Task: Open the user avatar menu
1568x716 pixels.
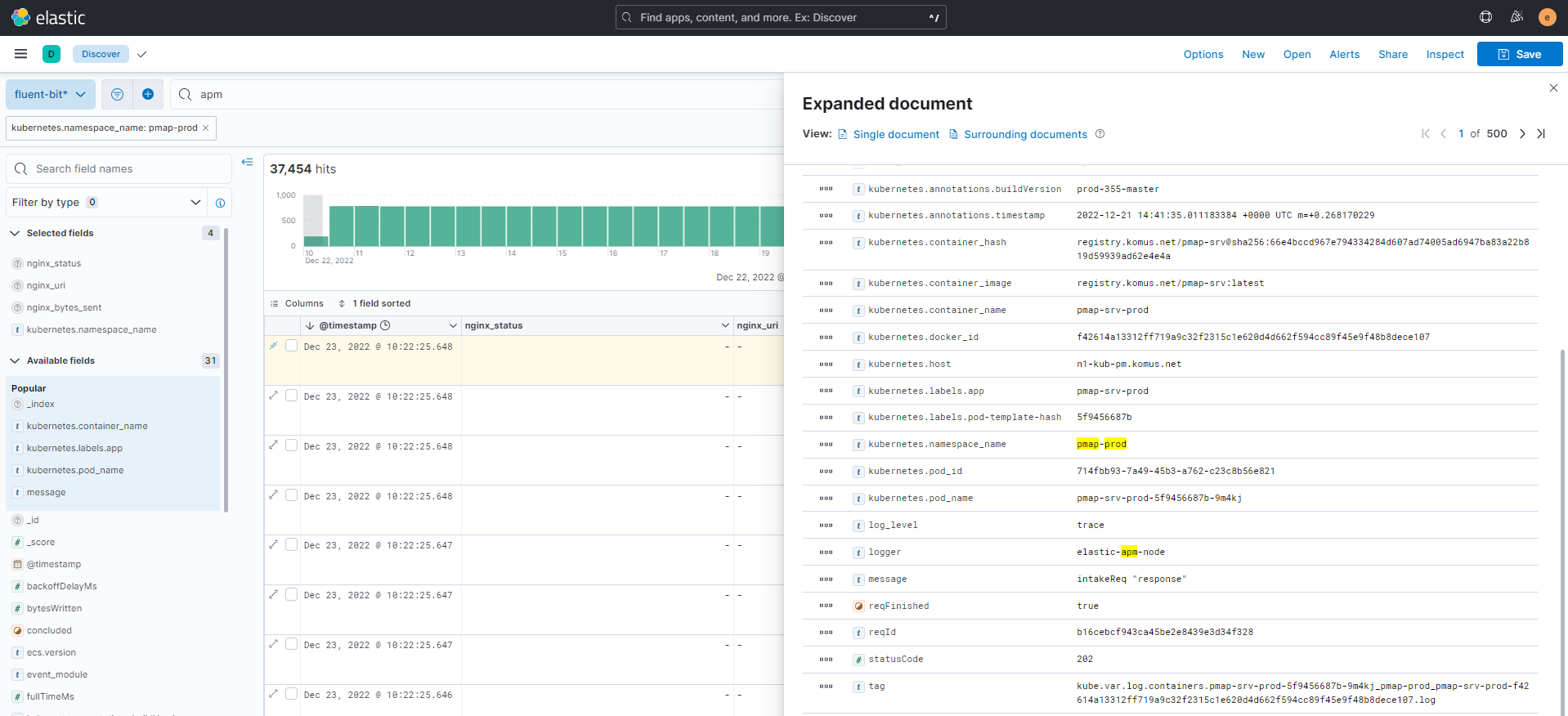Action: [x=1547, y=17]
